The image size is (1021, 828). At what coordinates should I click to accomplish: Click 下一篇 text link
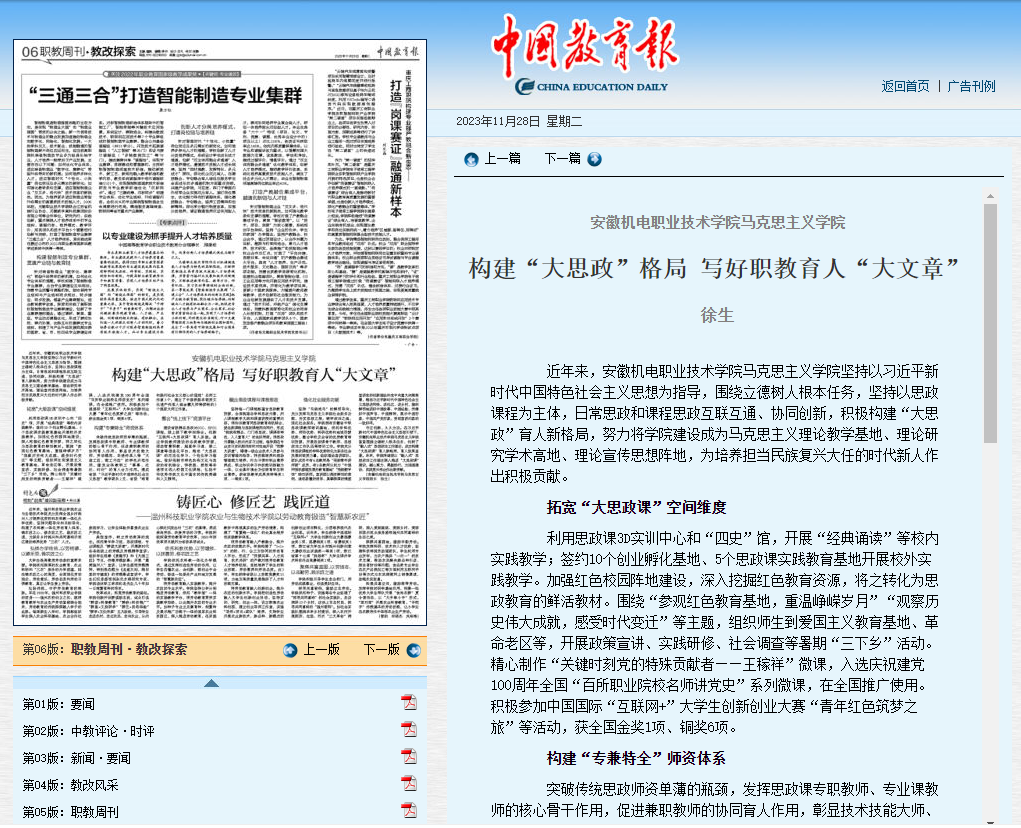coord(563,159)
